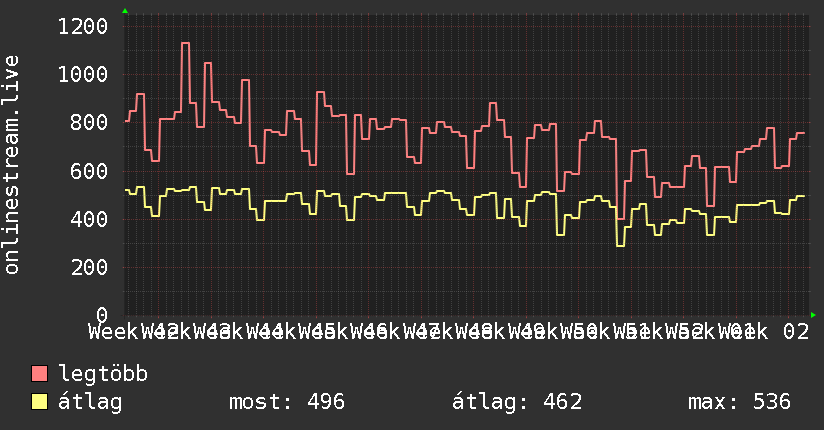Viewport: 824px width, 430px height.
Task: Click the most: 496 value
Action: pos(287,402)
